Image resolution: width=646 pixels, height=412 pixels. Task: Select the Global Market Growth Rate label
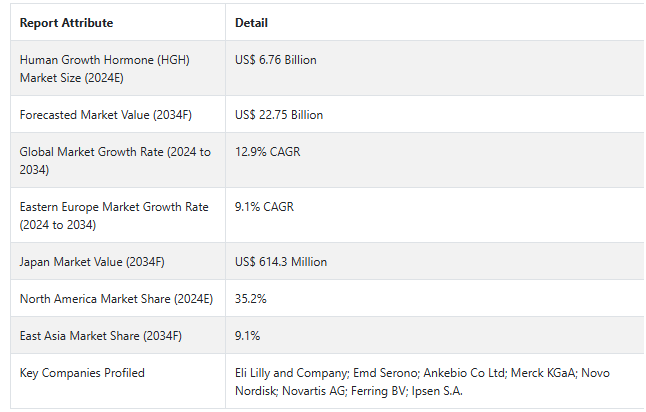click(x=115, y=161)
